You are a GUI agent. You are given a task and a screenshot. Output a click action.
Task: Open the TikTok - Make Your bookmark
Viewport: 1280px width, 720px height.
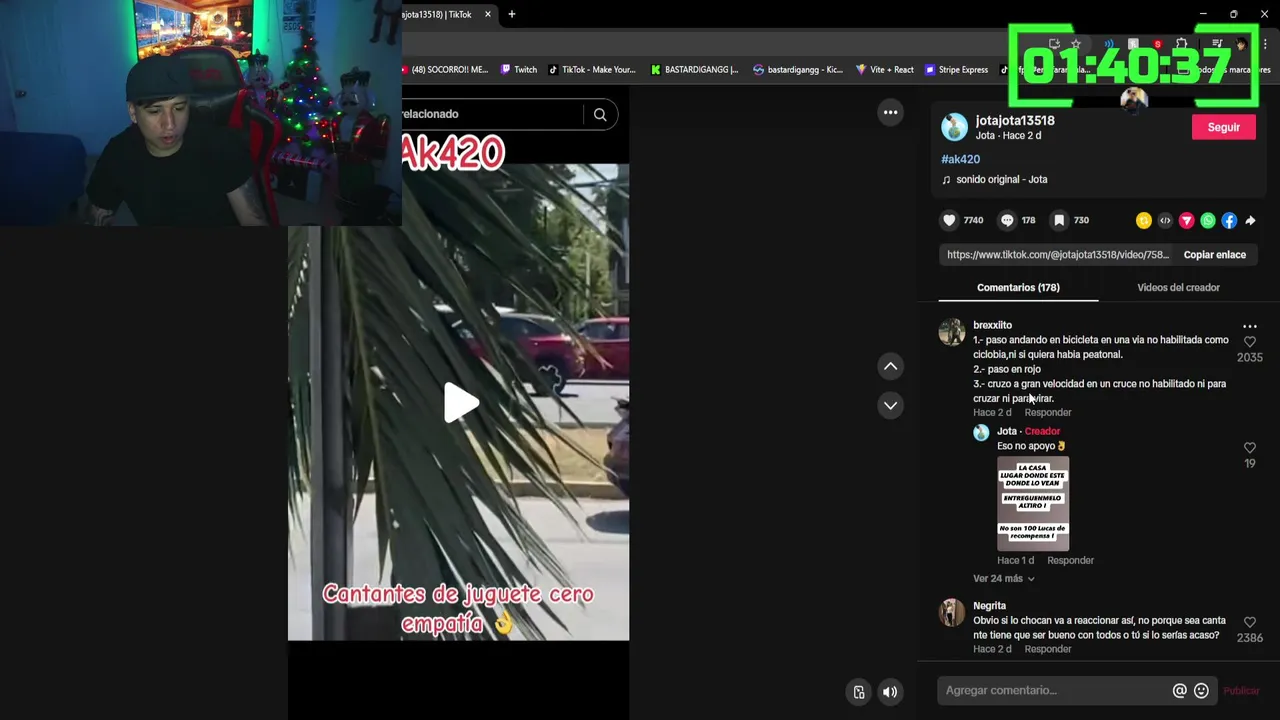pyautogui.click(x=591, y=70)
